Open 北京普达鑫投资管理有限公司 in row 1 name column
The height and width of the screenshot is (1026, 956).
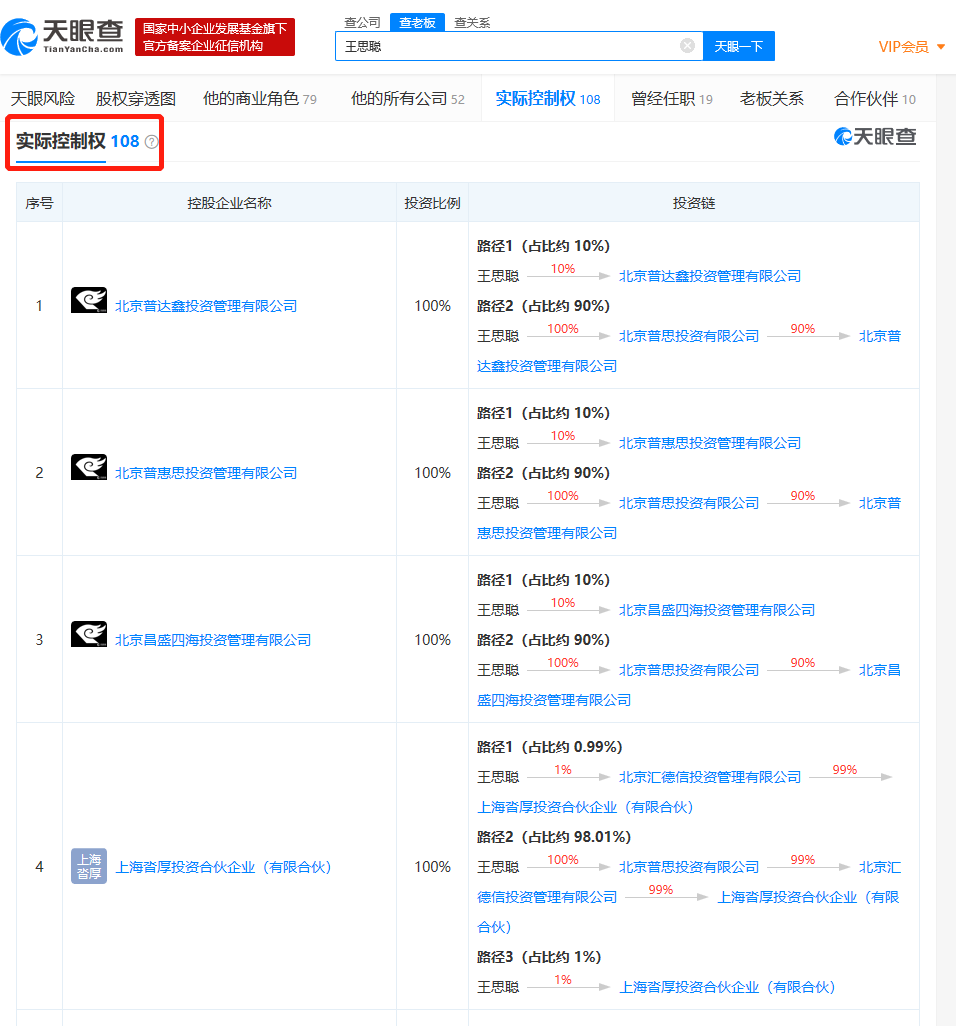coord(206,306)
